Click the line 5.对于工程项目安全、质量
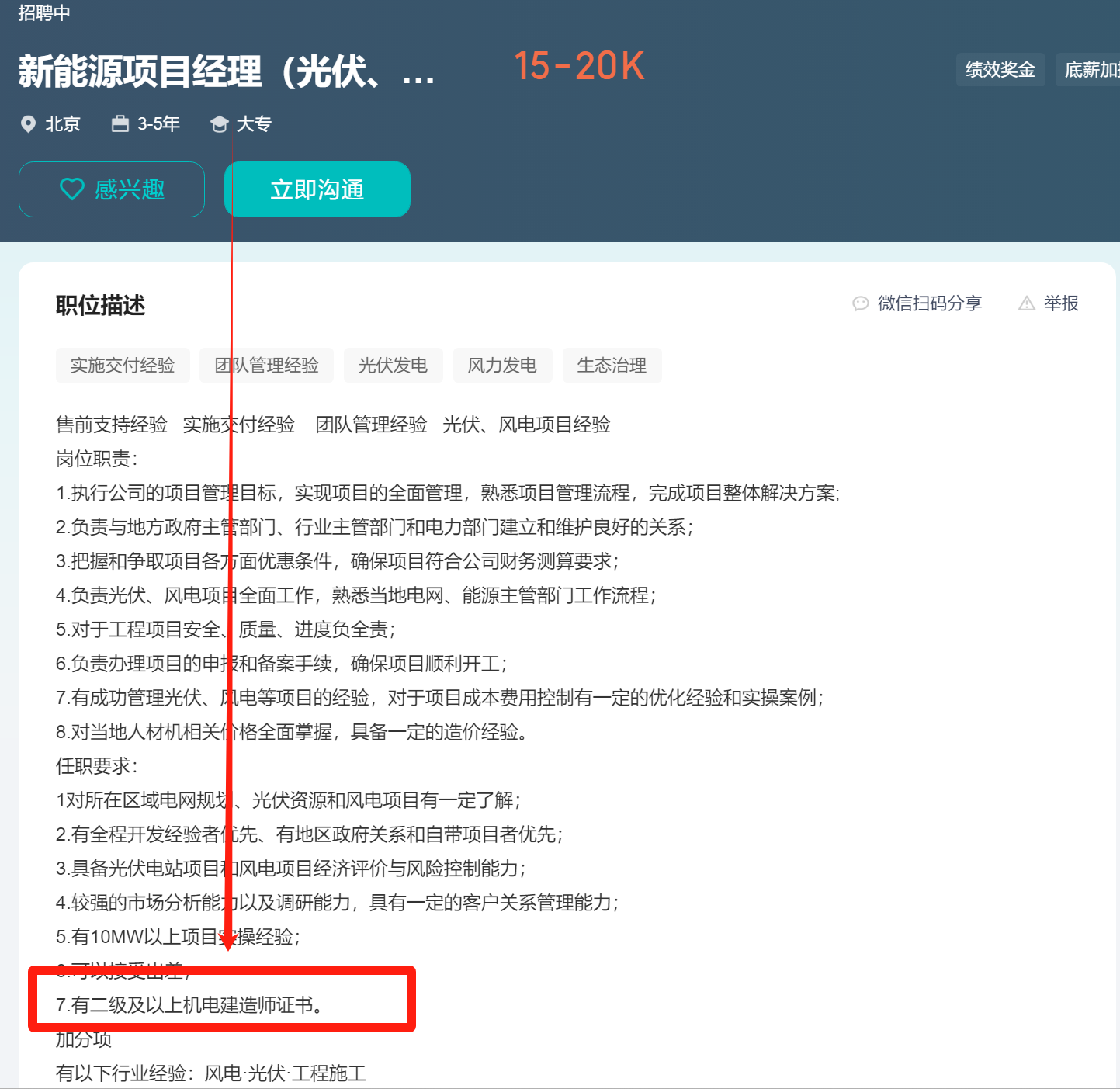 click(x=225, y=629)
